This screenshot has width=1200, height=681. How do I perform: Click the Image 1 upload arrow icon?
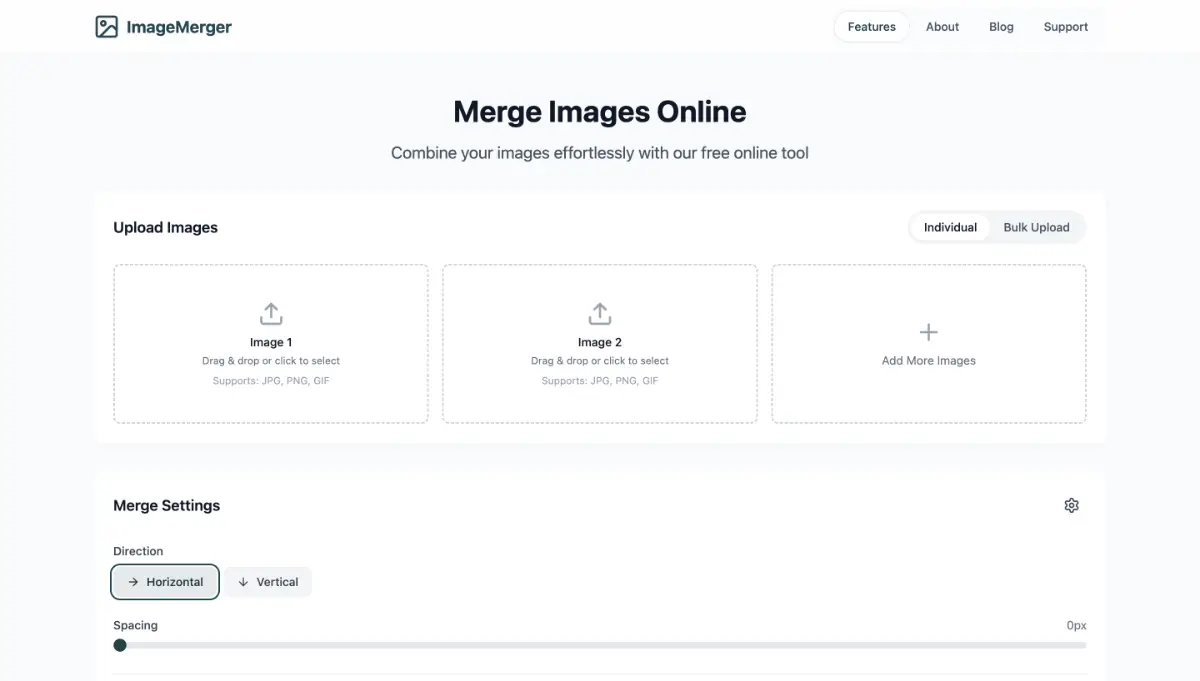(271, 313)
